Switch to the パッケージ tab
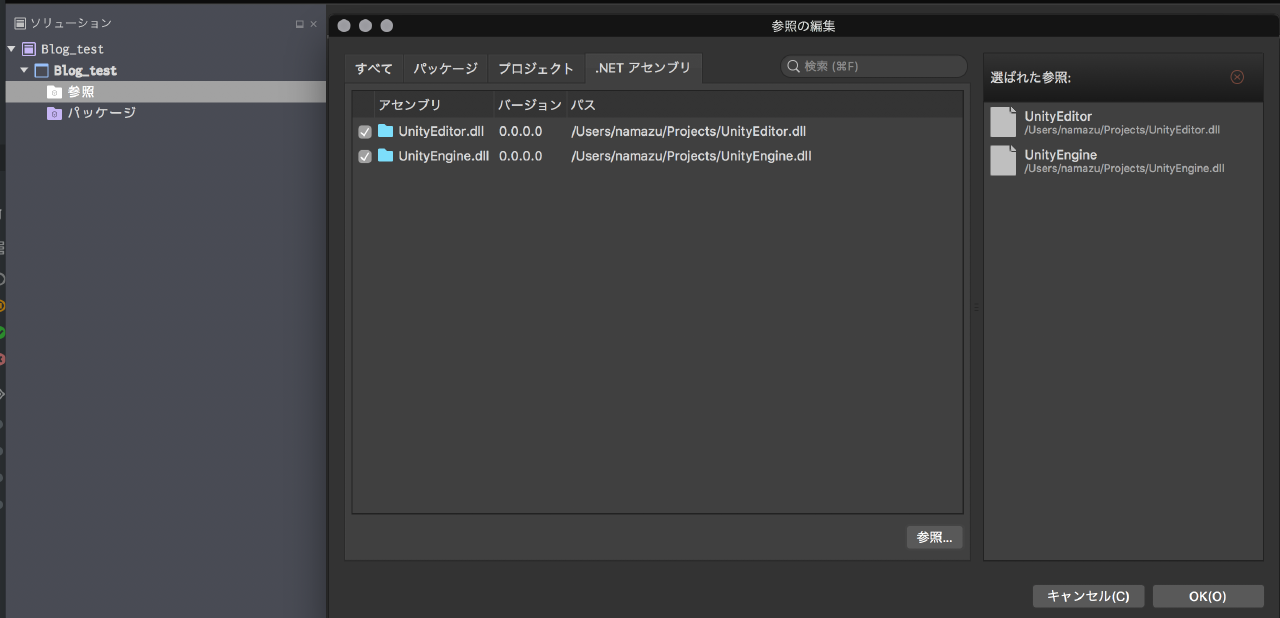1280x618 pixels. click(446, 68)
